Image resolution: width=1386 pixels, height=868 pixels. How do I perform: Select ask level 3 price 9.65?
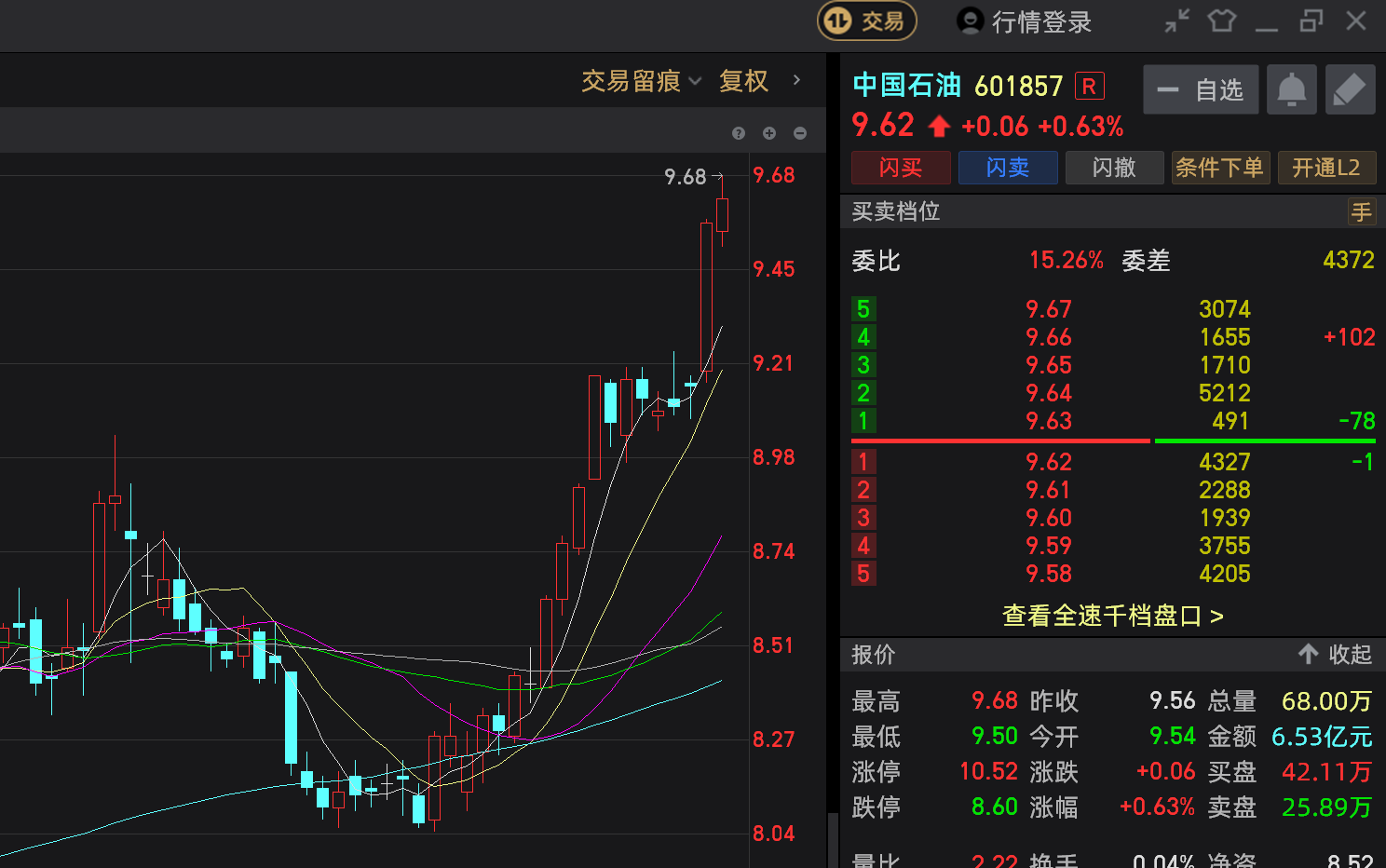click(1049, 365)
